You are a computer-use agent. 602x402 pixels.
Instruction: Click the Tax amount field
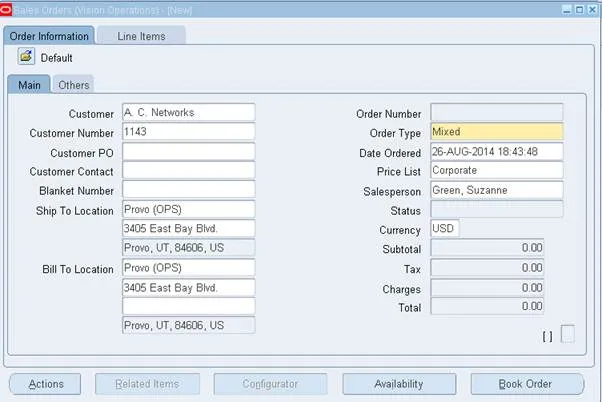(x=487, y=268)
